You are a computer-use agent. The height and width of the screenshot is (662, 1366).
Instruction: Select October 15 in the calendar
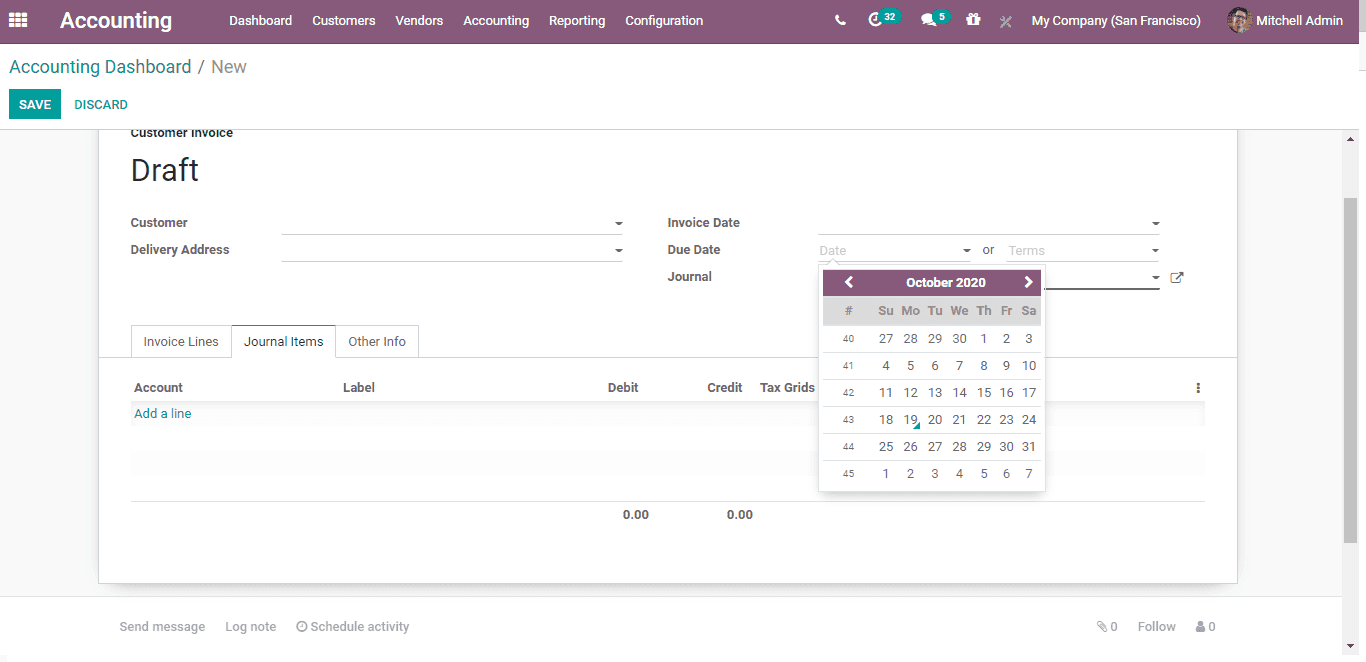[x=984, y=393]
